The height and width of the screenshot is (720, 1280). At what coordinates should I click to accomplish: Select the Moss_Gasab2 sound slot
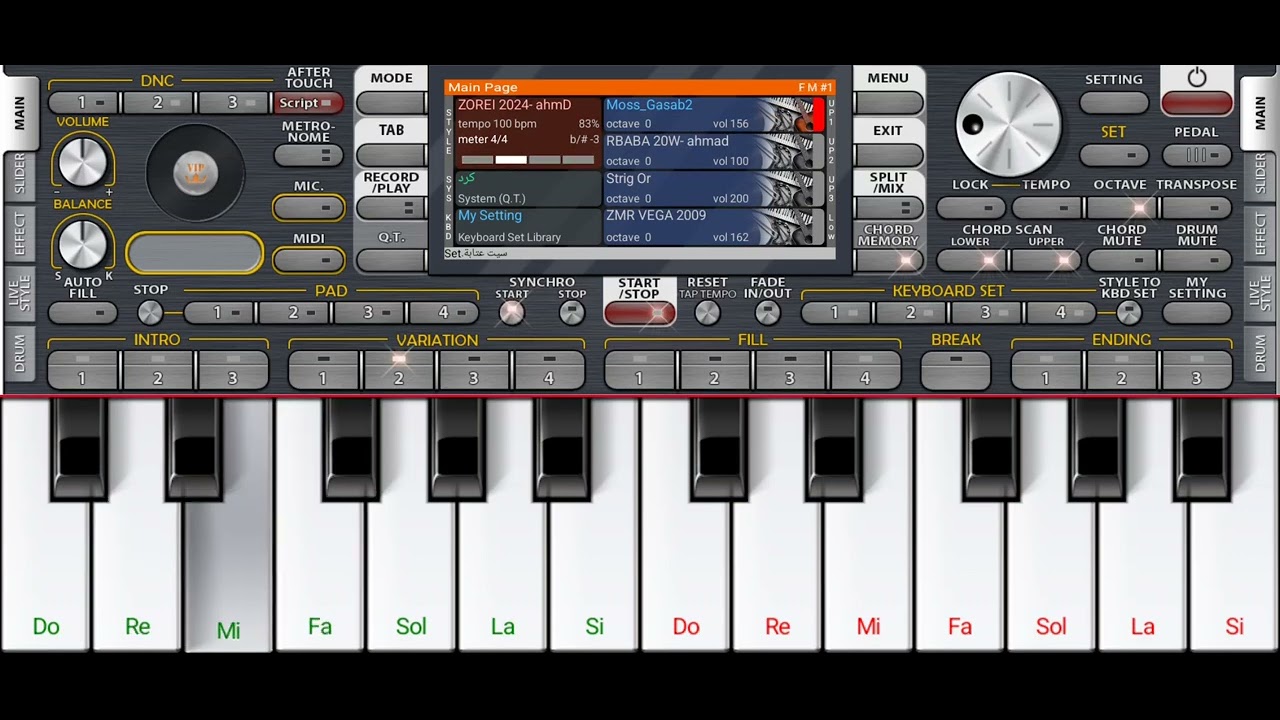[x=714, y=115]
